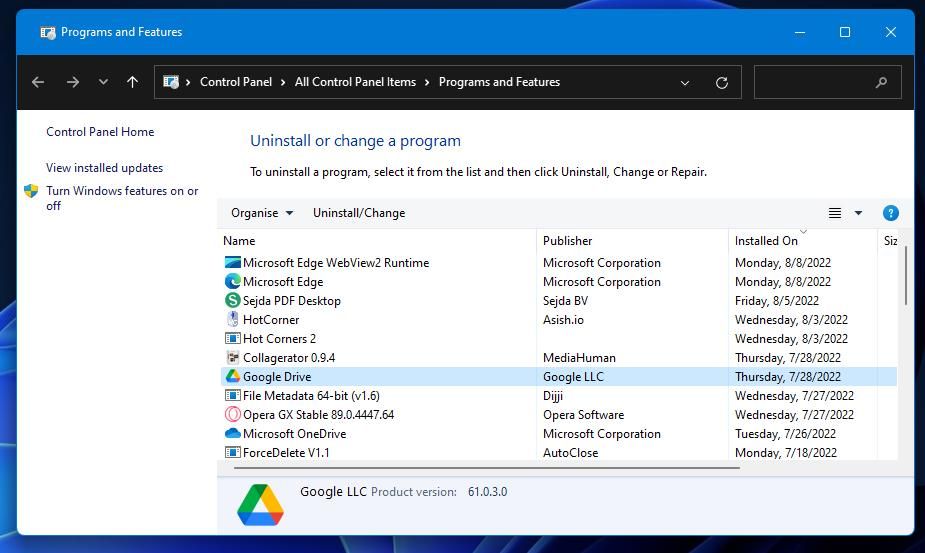Select File Metadata 64-bit (v1.6) entry
Image resolution: width=925 pixels, height=553 pixels.
pyautogui.click(x=311, y=395)
